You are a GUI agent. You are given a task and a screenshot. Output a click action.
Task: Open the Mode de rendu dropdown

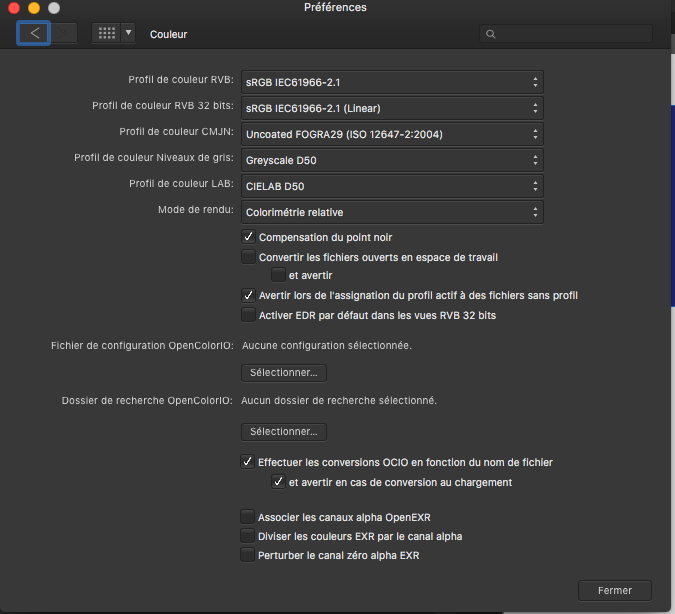pos(392,212)
